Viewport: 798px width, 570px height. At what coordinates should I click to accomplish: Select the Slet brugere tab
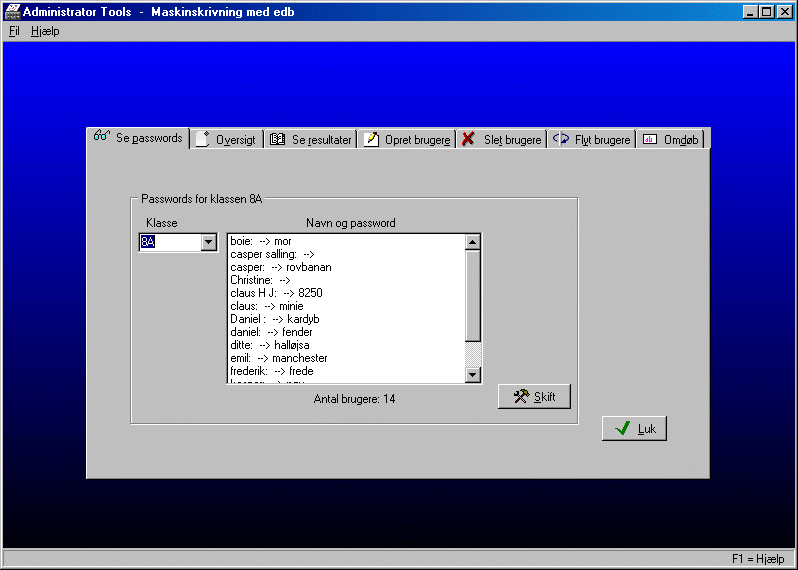pyautogui.click(x=501, y=139)
